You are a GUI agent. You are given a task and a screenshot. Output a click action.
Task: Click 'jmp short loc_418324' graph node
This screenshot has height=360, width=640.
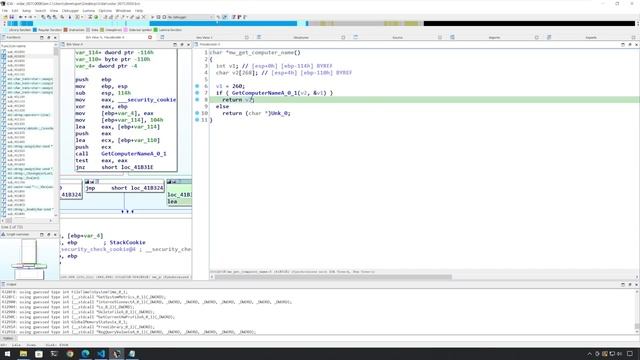(x=124, y=188)
